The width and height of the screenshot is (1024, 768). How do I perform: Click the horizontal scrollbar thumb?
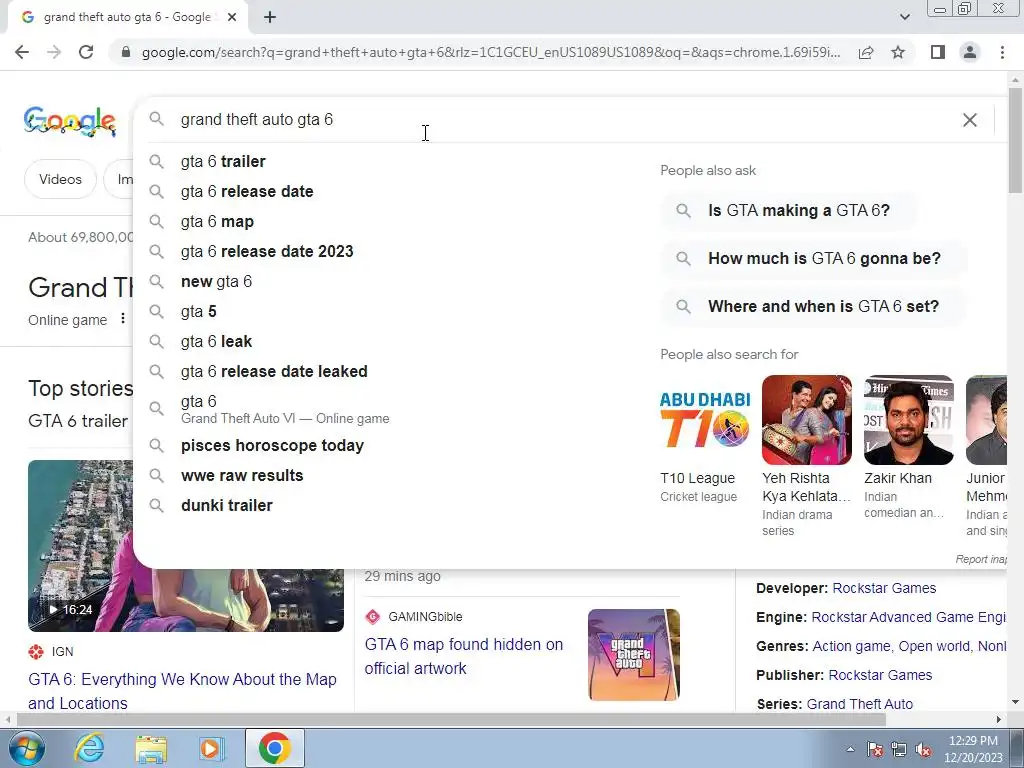tap(451, 720)
